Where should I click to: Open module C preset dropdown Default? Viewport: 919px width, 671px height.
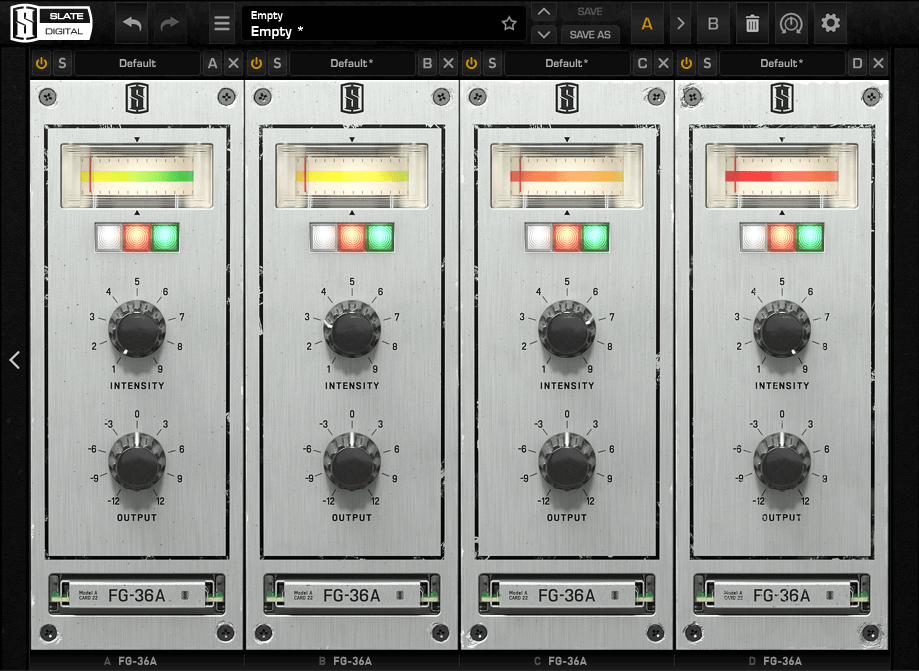click(567, 64)
